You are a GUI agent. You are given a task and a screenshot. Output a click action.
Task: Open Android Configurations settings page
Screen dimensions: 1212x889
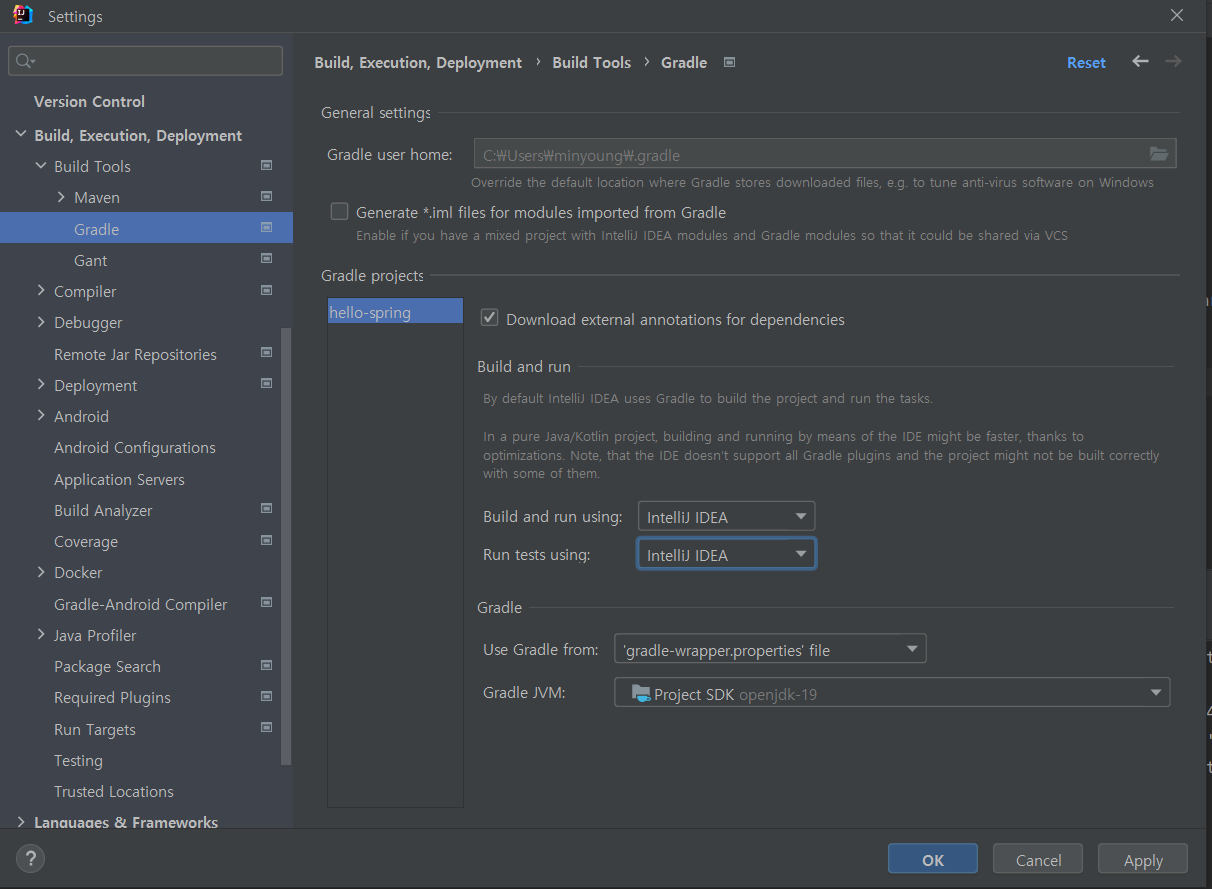tap(135, 447)
